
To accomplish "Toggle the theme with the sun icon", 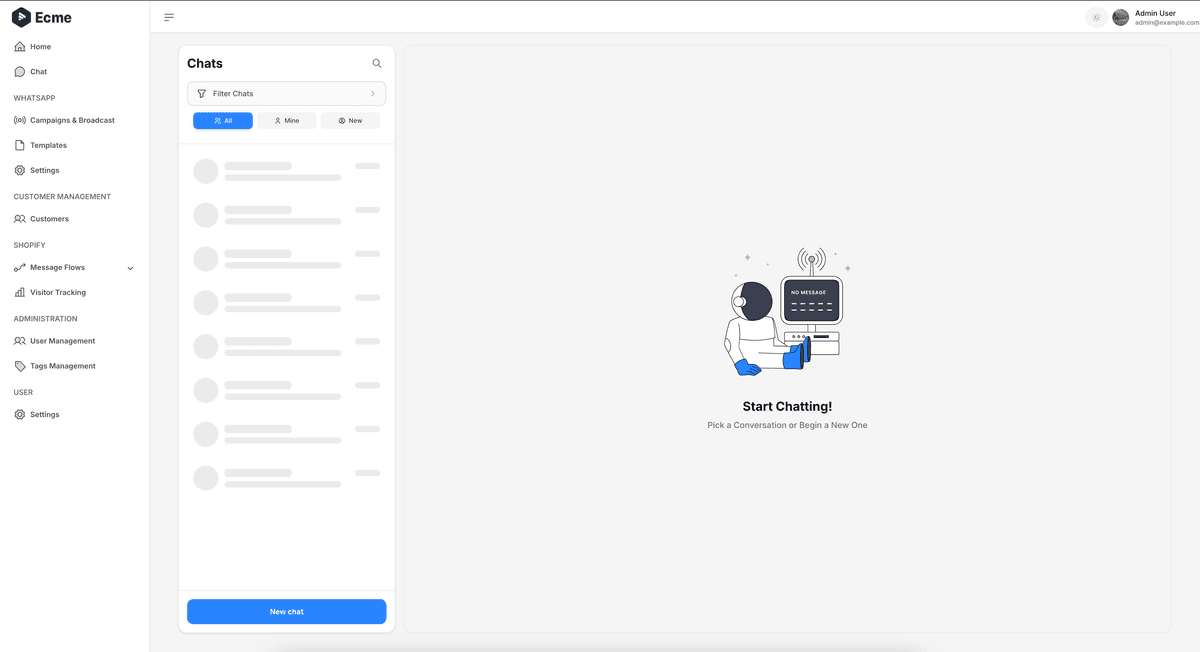I will click(1096, 17).
